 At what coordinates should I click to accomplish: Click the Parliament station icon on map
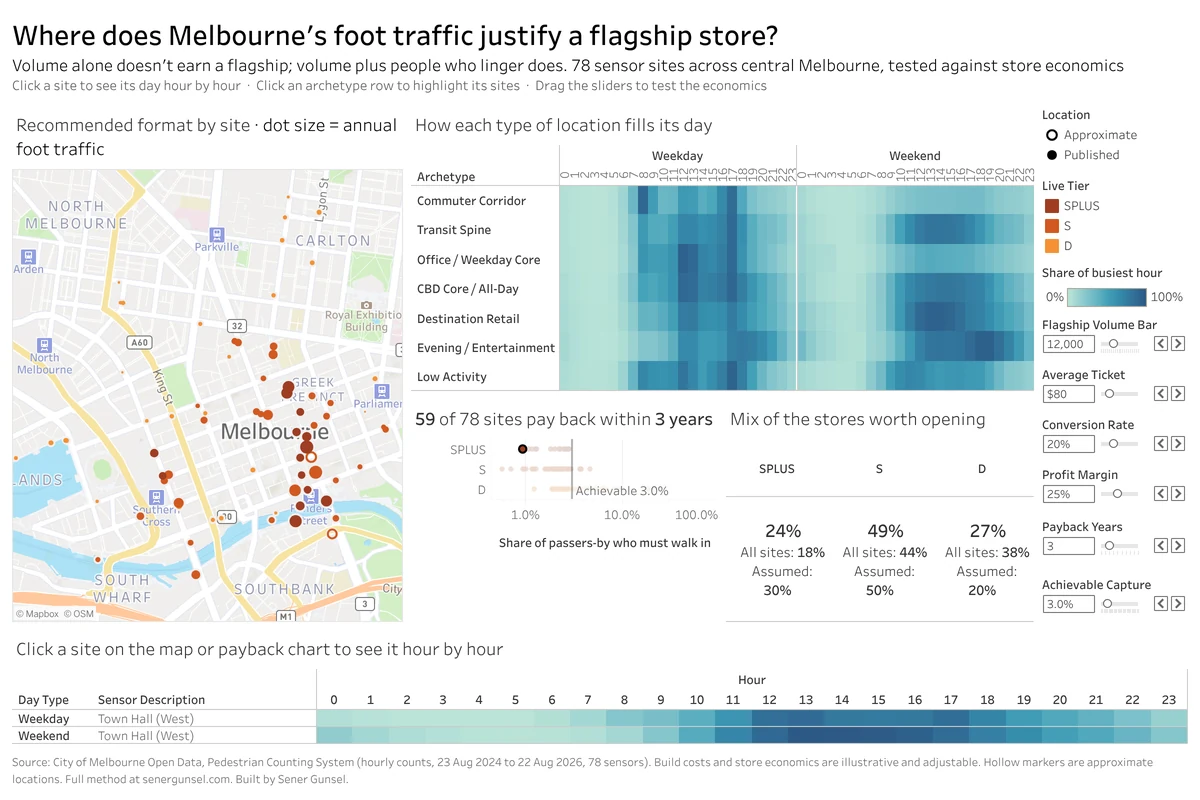pyautogui.click(x=381, y=390)
